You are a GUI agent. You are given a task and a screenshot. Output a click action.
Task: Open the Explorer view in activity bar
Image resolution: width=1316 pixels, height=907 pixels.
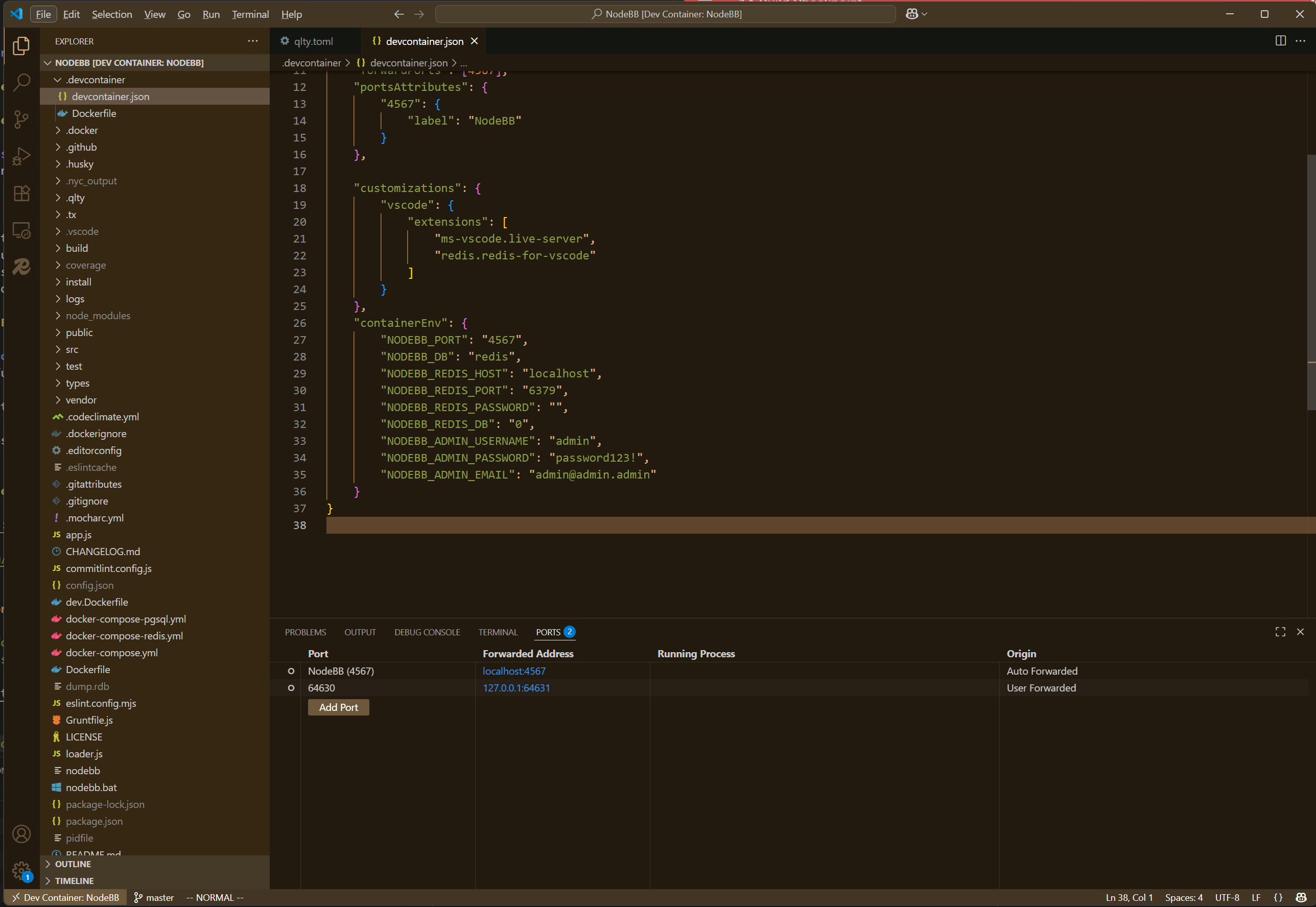tap(21, 45)
